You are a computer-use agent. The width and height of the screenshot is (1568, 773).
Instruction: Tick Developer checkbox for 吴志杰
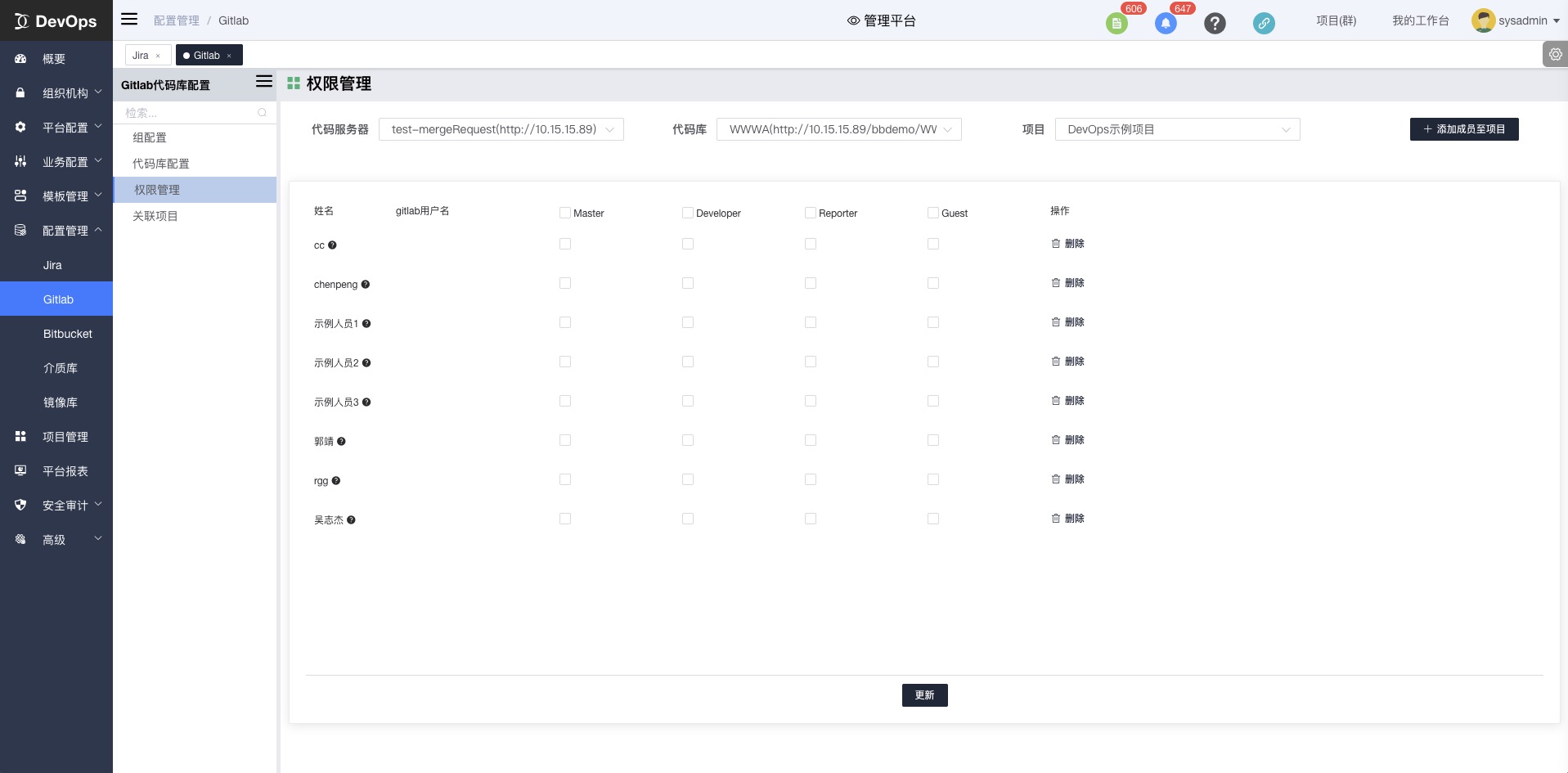(x=687, y=519)
